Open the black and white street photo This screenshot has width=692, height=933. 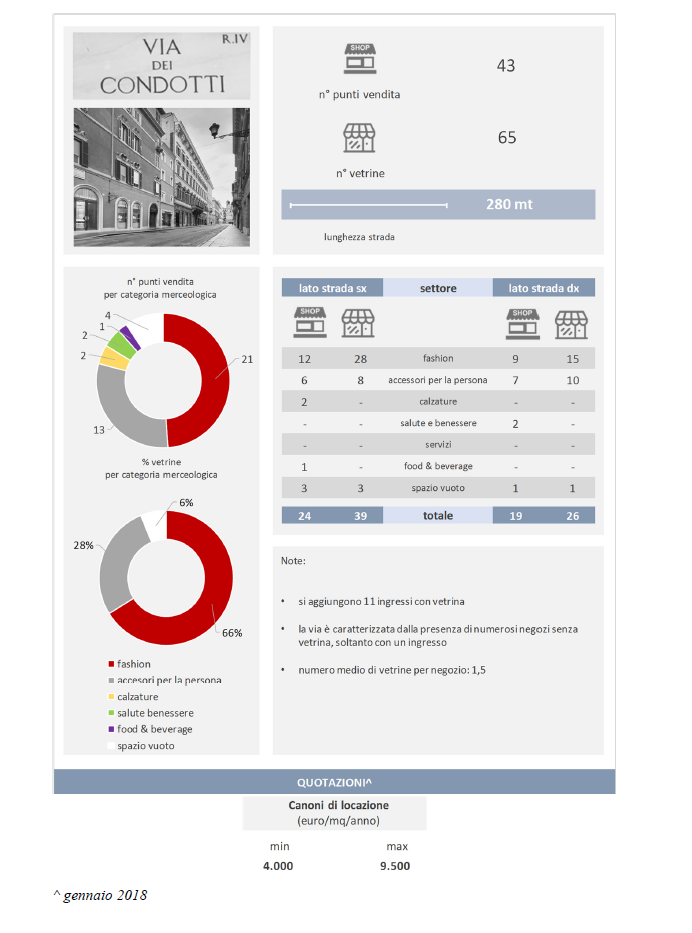tap(162, 177)
